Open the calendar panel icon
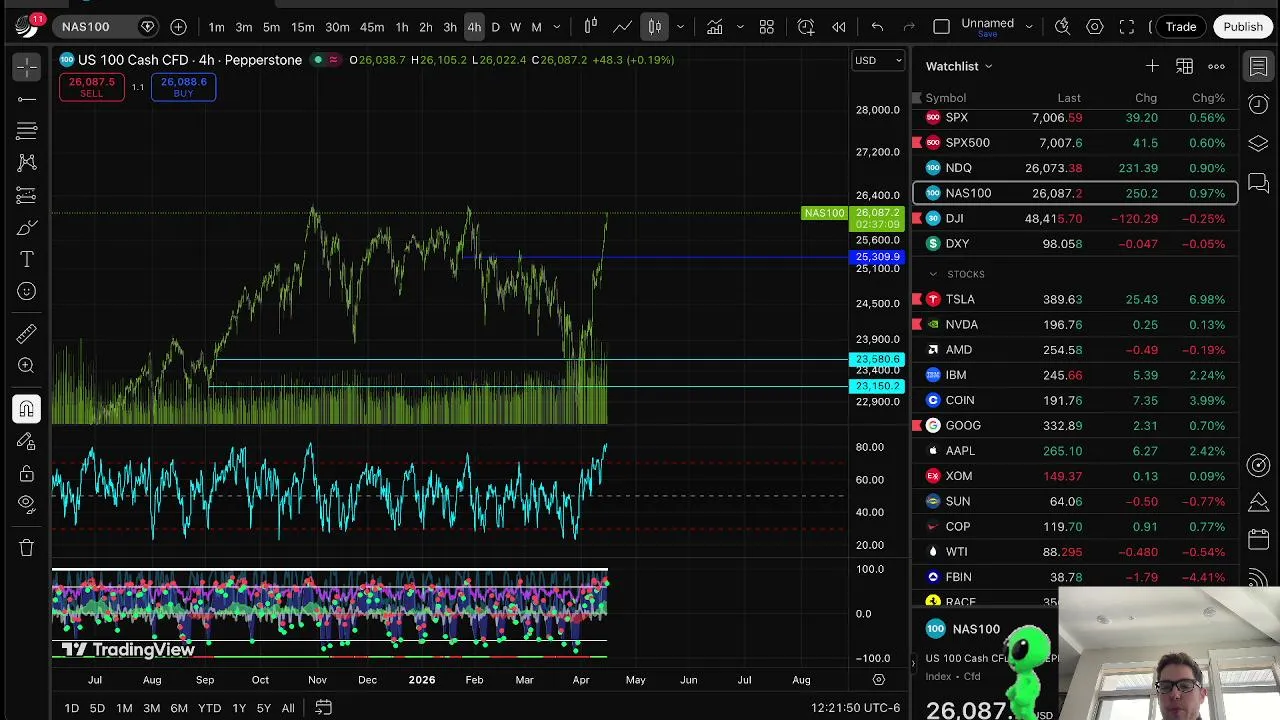 coord(1258,541)
